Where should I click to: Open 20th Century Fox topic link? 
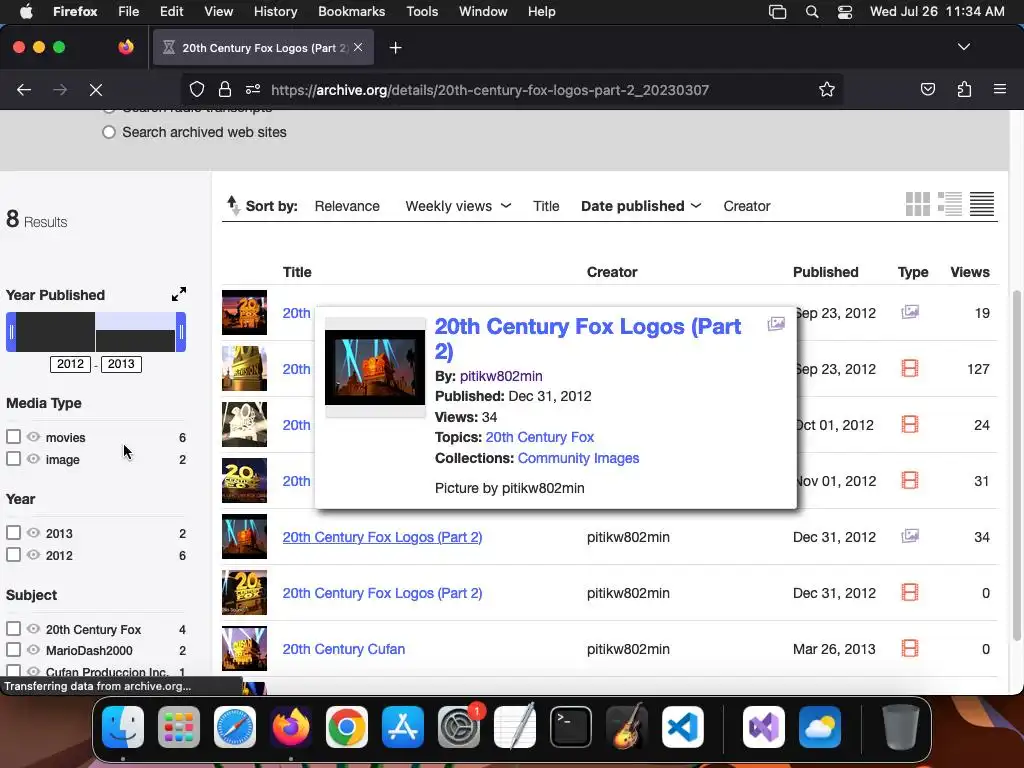click(x=539, y=437)
